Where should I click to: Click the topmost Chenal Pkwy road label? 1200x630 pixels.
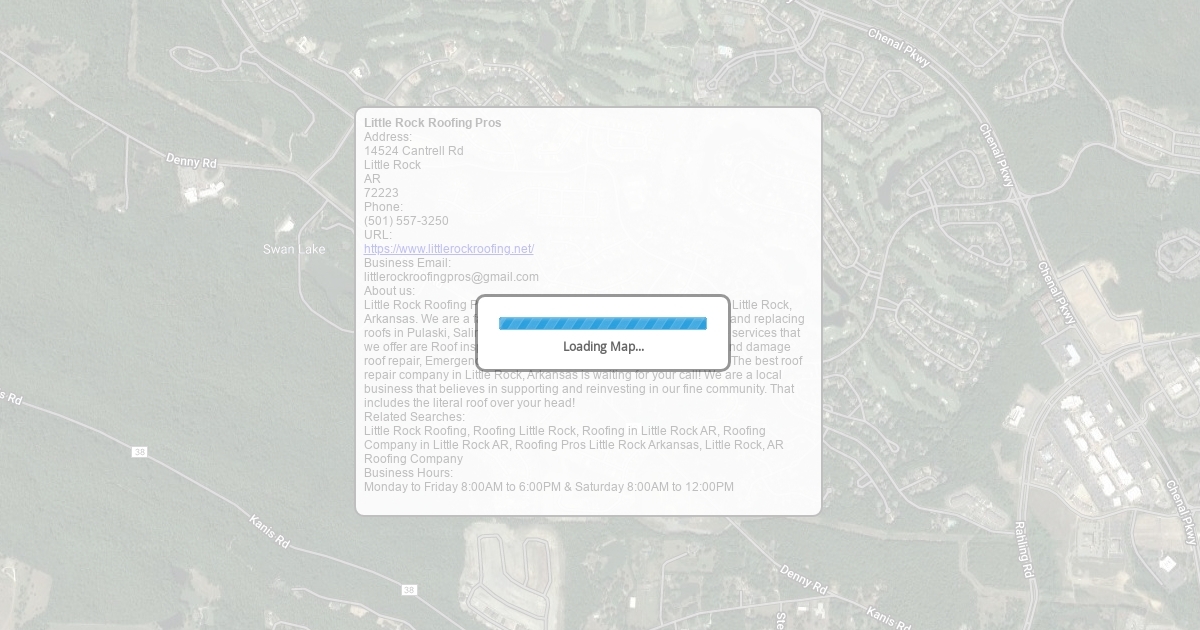[x=899, y=47]
